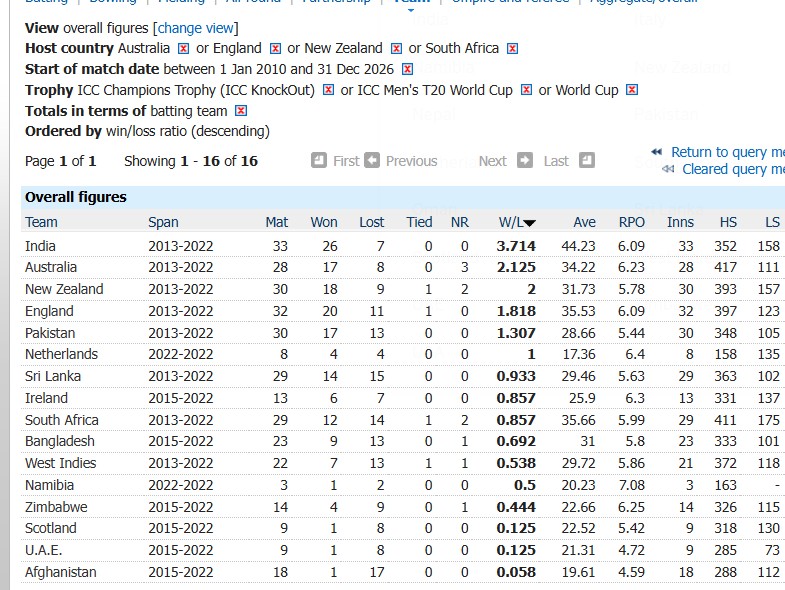The height and width of the screenshot is (590, 785).
Task: Remove the start of match date filter
Action: (407, 69)
